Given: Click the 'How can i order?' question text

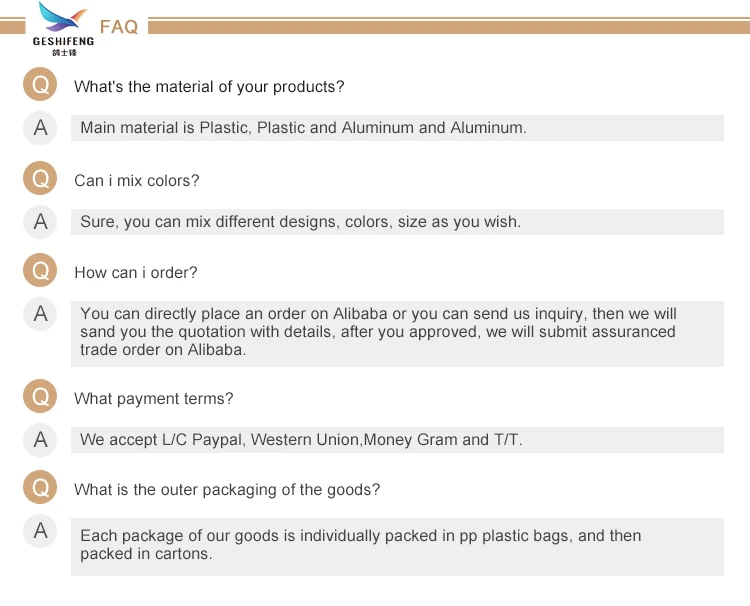Looking at the screenshot, I should (x=136, y=273).
